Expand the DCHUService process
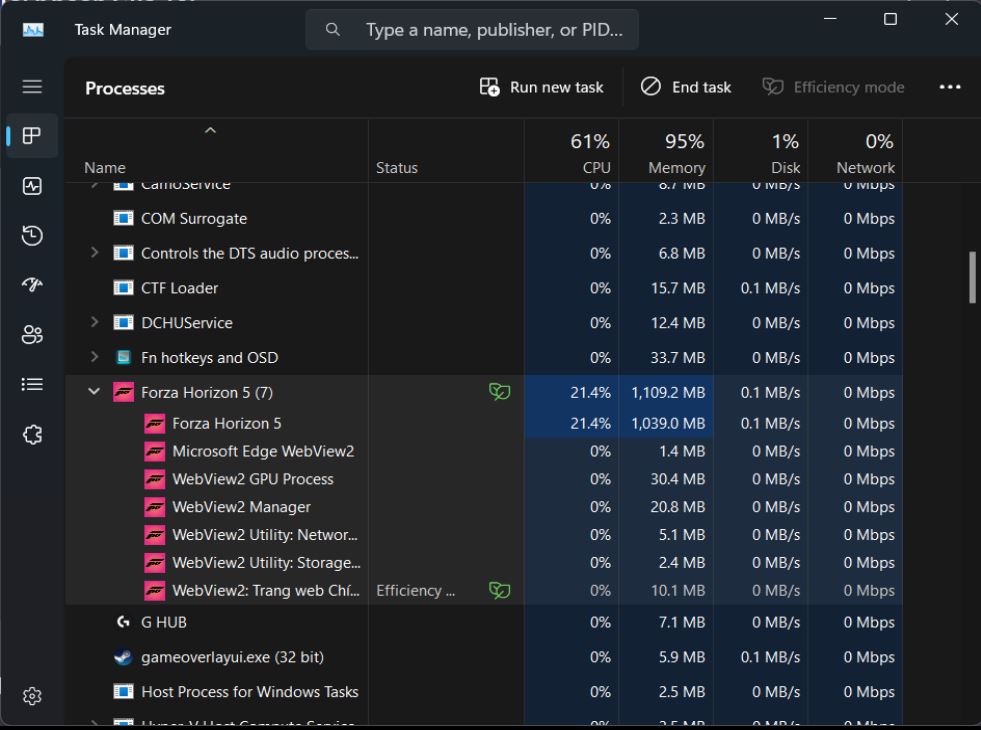The width and height of the screenshot is (981, 730). (95, 323)
